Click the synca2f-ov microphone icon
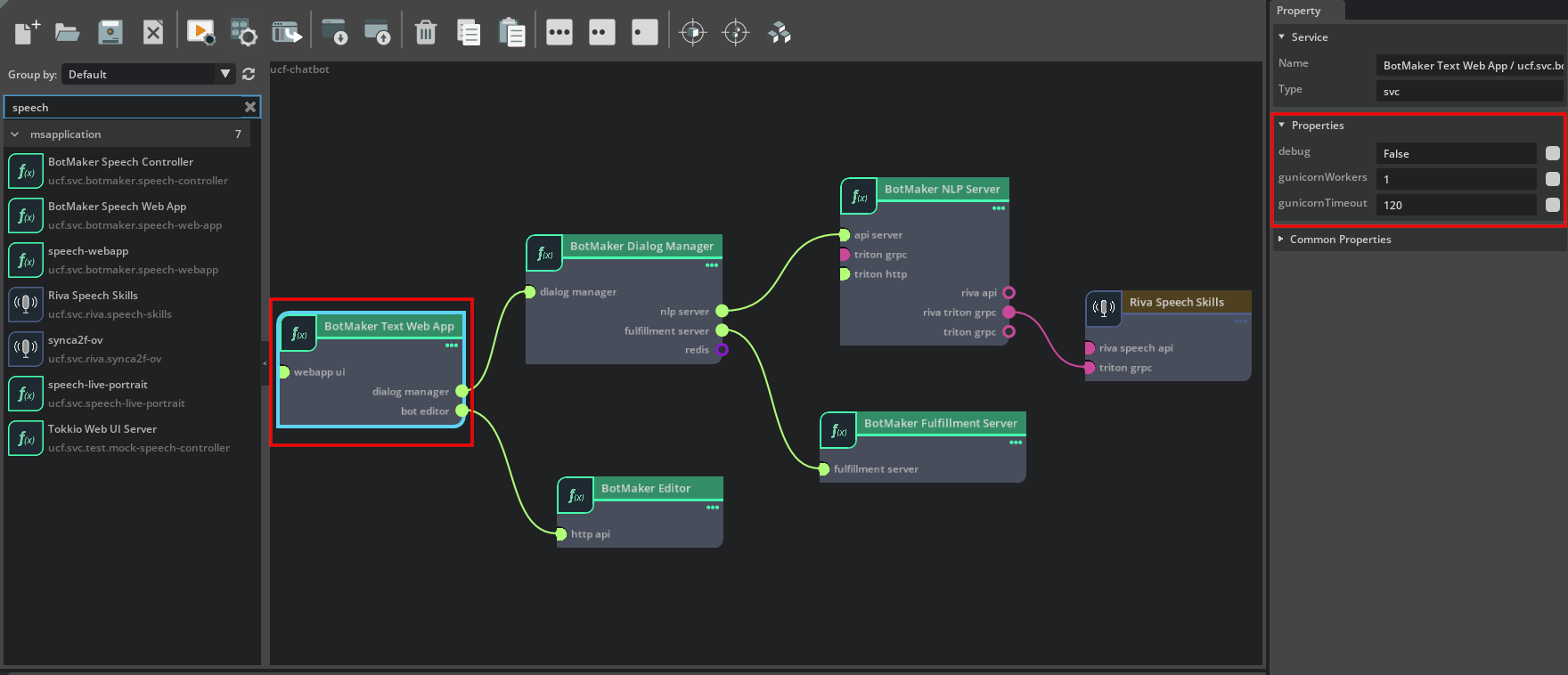Viewport: 1568px width, 675px height. click(26, 349)
